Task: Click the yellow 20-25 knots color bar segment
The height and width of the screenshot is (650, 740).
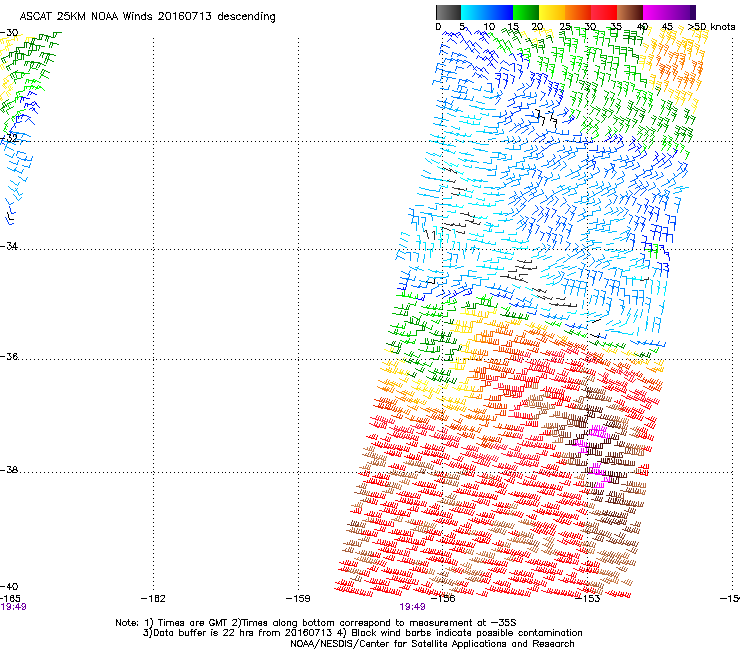Action: [552, 12]
